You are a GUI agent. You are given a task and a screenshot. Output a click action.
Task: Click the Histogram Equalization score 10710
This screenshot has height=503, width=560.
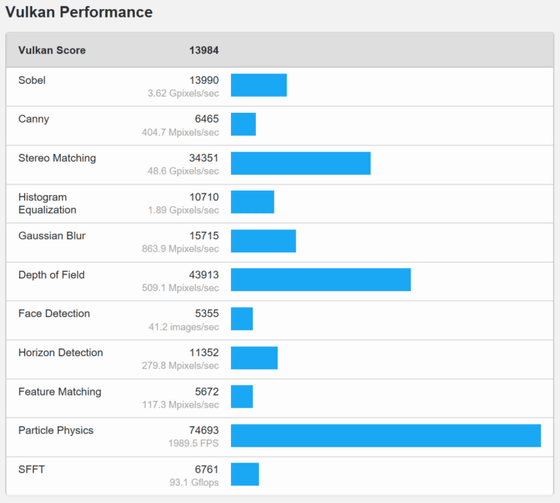204,197
